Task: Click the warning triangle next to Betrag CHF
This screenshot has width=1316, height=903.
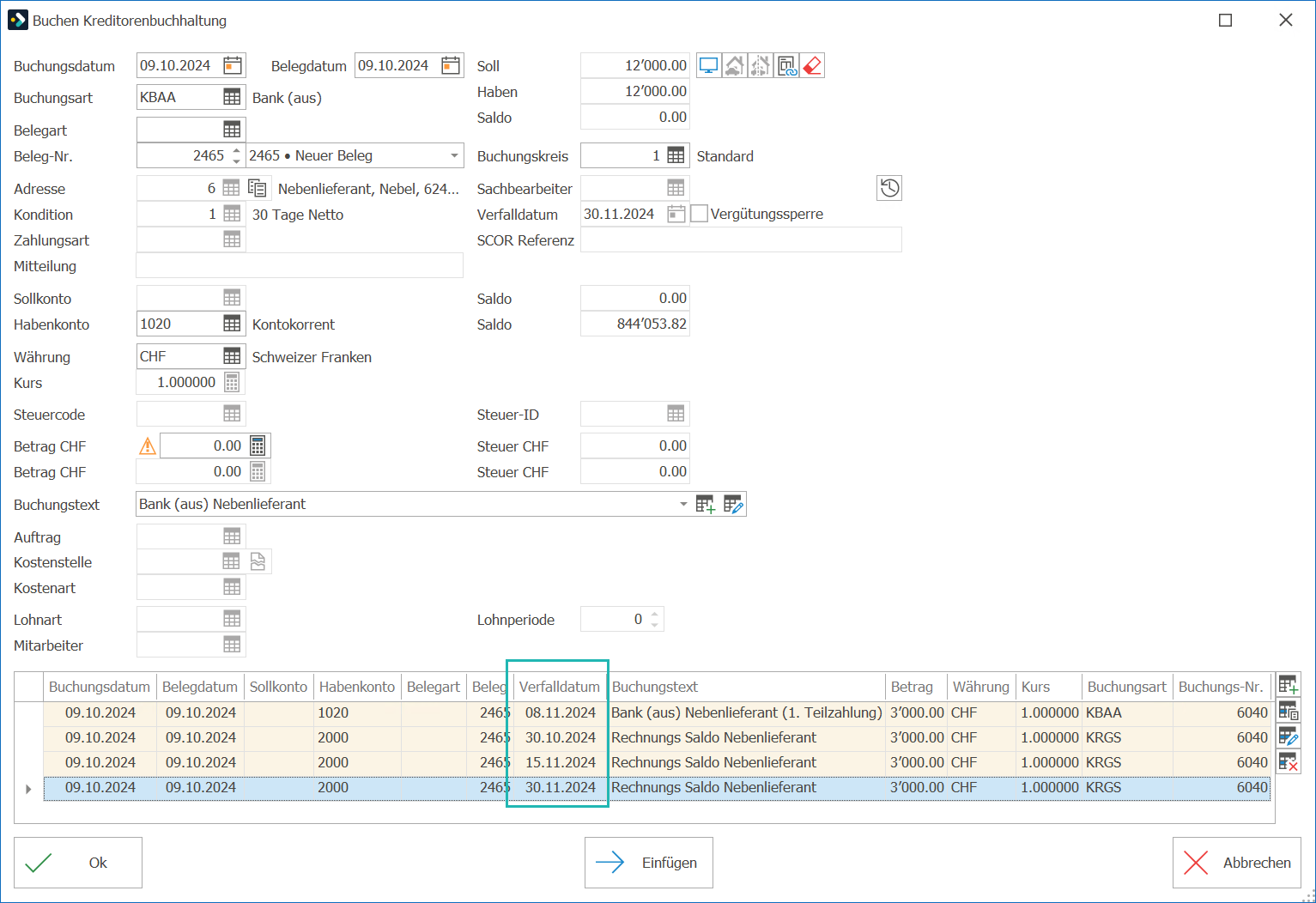Action: pyautogui.click(x=148, y=446)
